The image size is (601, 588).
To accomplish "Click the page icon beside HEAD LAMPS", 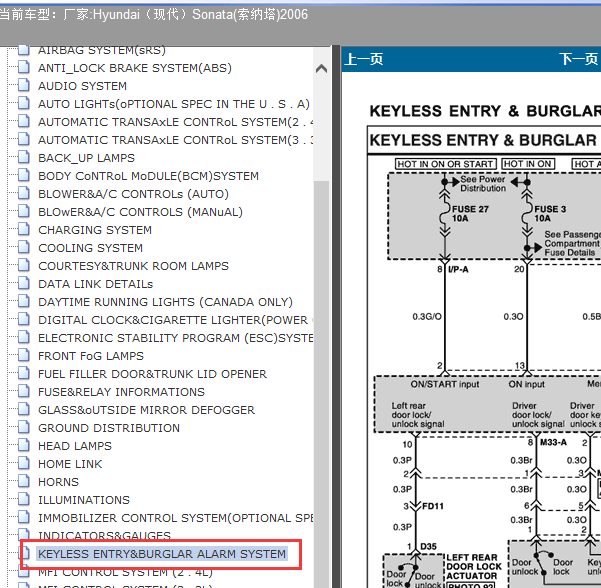I will 24,445.
